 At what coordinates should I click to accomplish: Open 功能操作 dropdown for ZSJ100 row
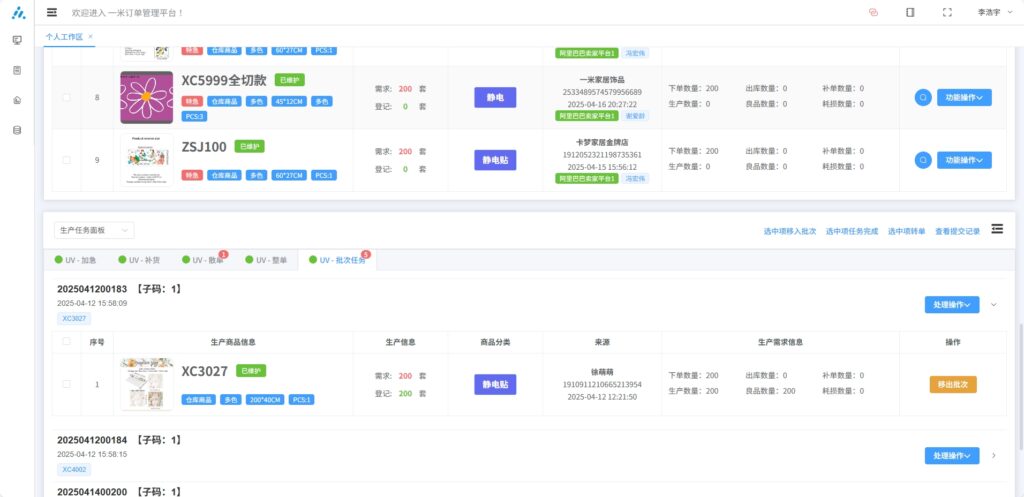click(x=964, y=160)
